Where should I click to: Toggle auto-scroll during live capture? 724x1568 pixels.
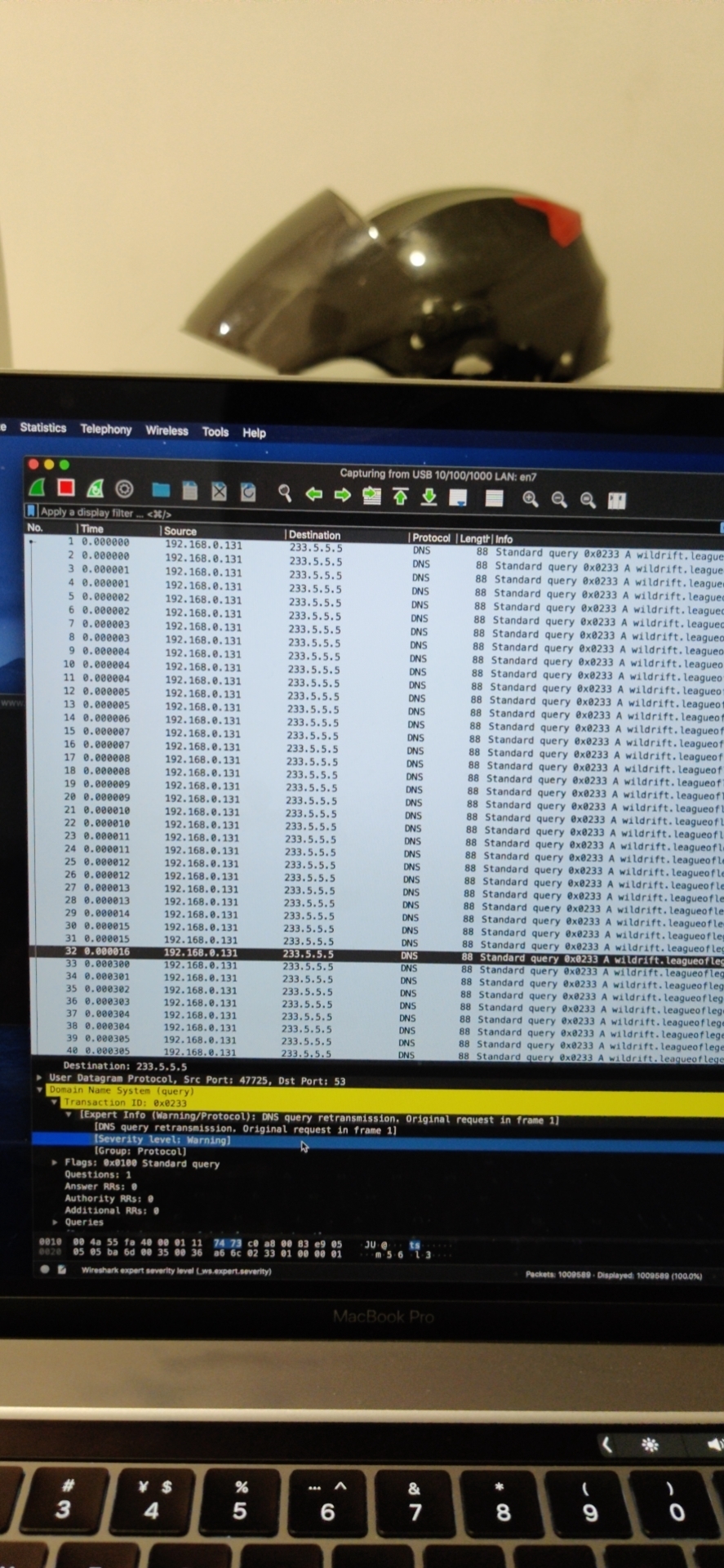(x=458, y=497)
